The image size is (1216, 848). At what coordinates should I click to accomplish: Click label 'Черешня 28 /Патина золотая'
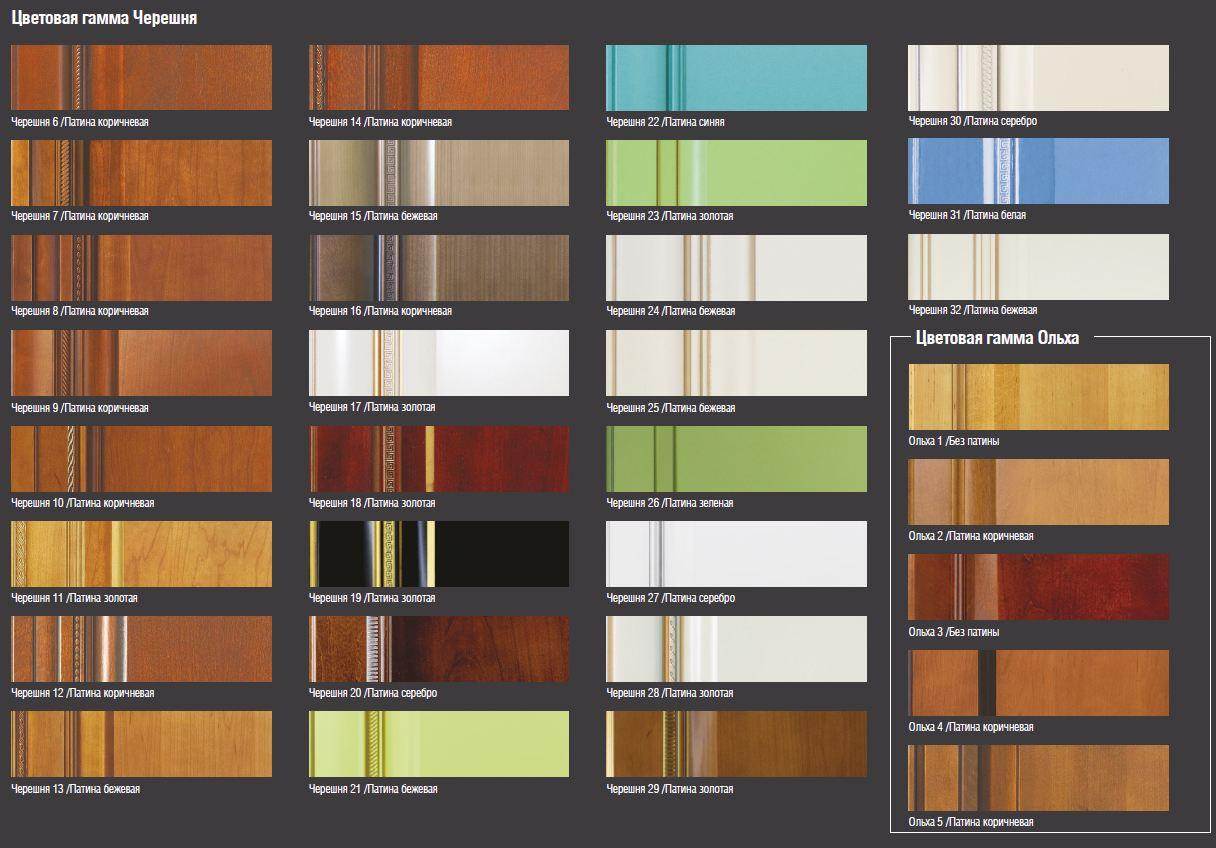pyautogui.click(x=670, y=693)
